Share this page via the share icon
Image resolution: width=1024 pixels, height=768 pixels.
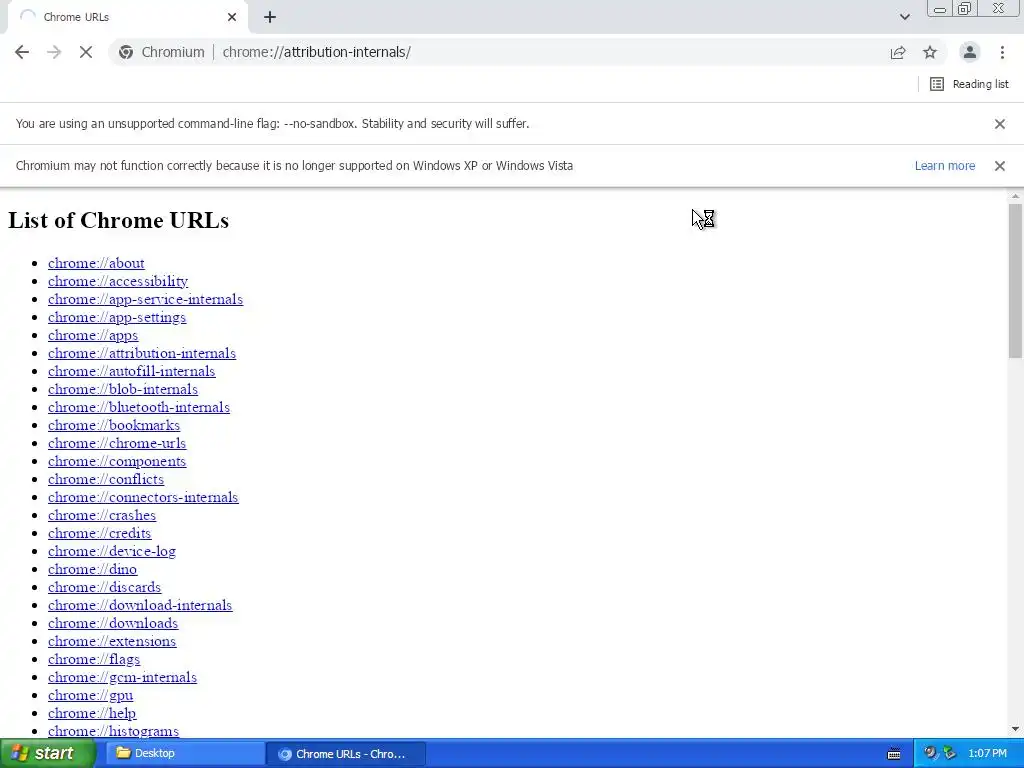point(898,52)
